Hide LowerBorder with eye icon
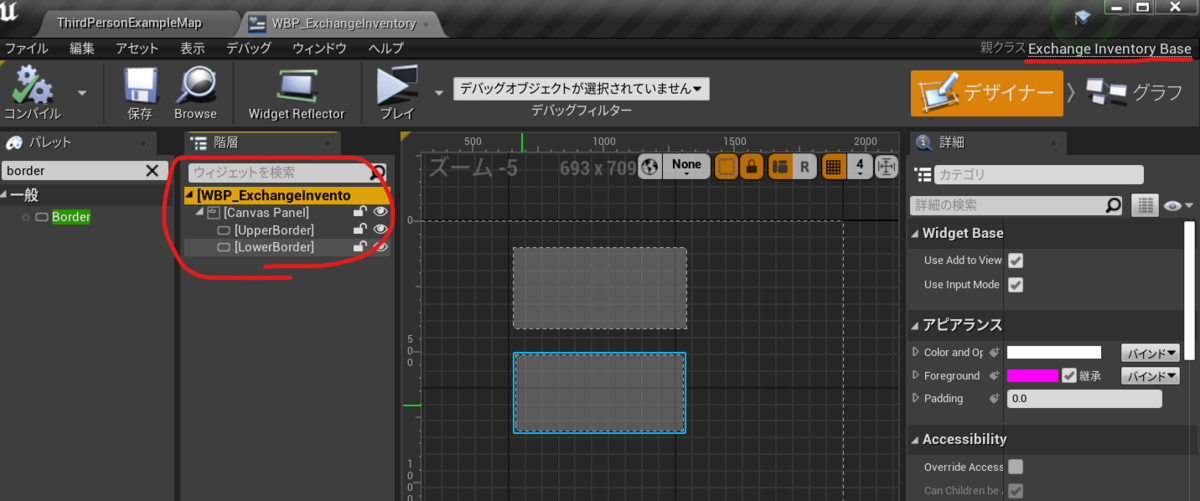This screenshot has height=501, width=1200. 380,247
